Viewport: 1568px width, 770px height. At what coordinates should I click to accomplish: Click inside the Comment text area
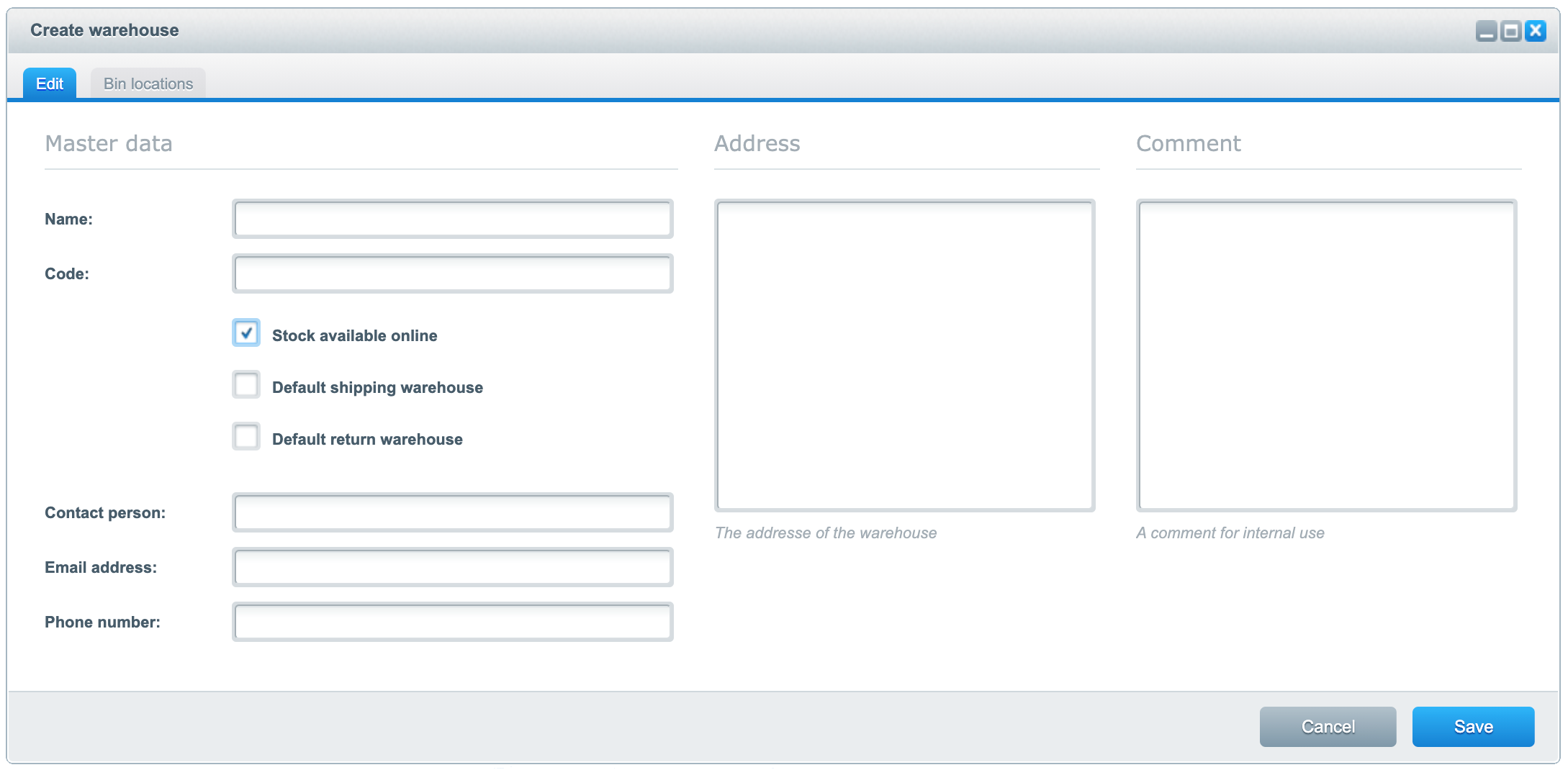(1327, 355)
